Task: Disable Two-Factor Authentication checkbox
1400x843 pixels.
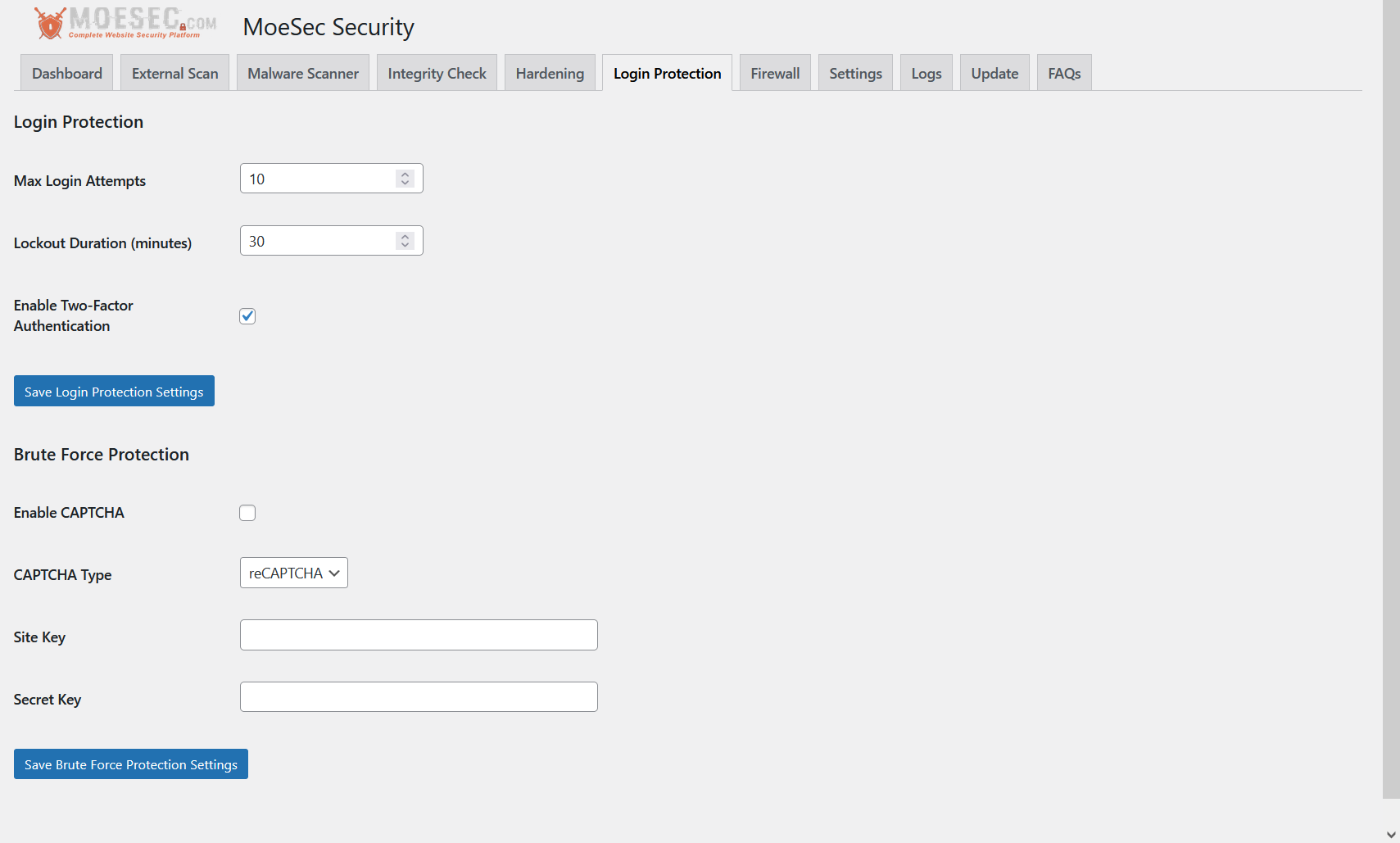Action: 247,316
